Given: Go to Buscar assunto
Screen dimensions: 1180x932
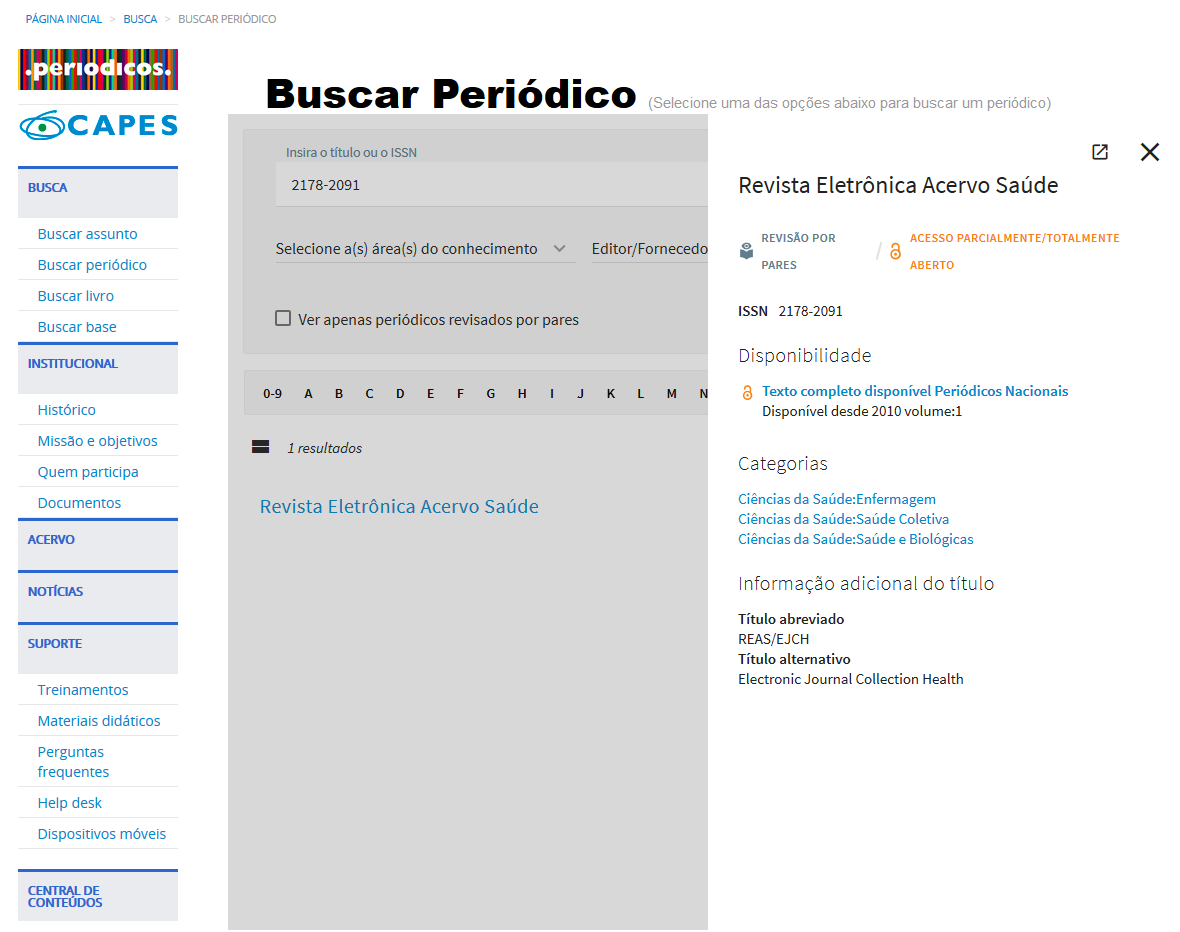Looking at the screenshot, I should pos(87,234).
